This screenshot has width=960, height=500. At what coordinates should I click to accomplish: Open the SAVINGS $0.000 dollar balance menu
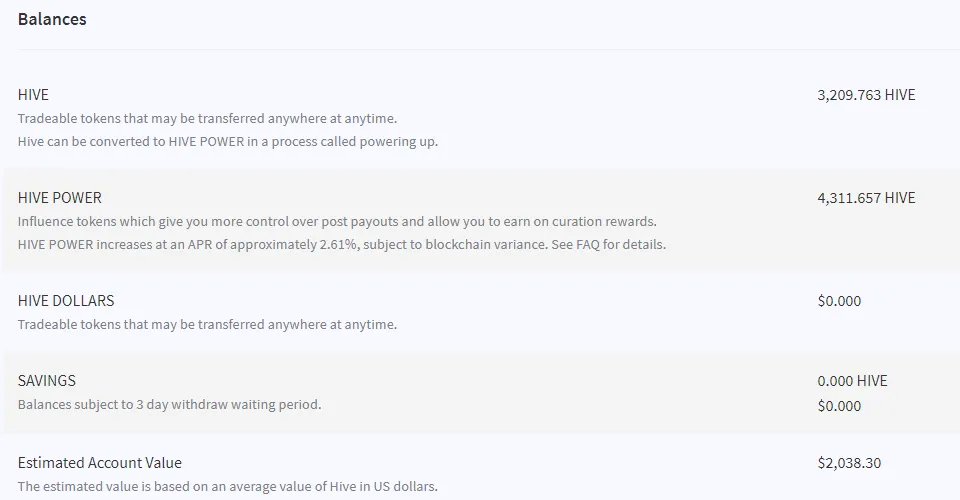click(839, 406)
